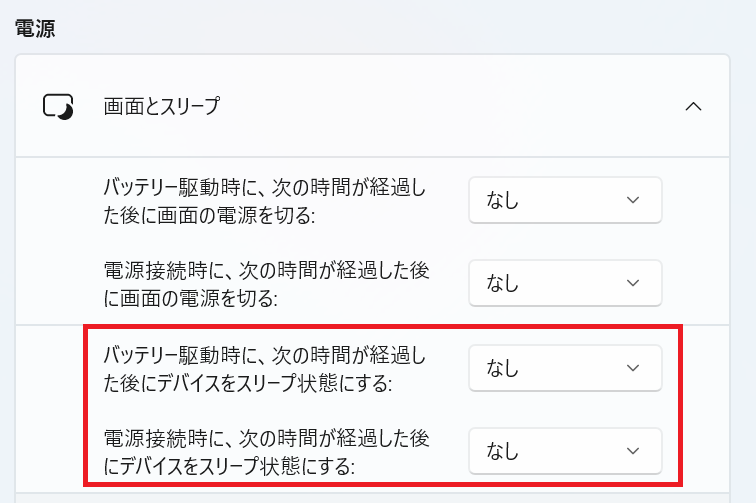The width and height of the screenshot is (756, 503).
Task: Click chevron arrow of battery screen-off dropdown
Action: tap(632, 200)
